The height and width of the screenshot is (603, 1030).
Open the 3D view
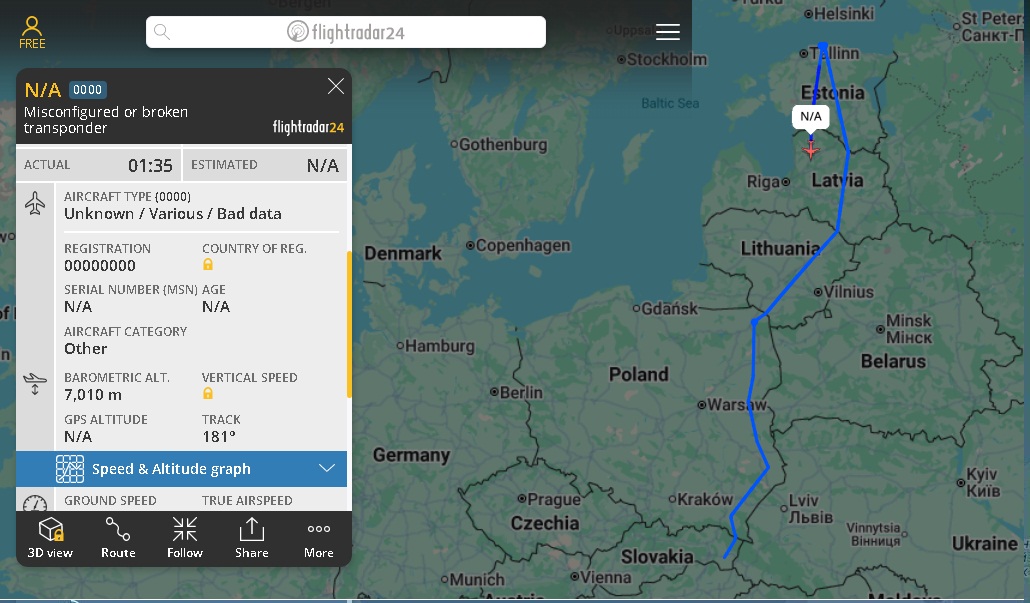50,538
